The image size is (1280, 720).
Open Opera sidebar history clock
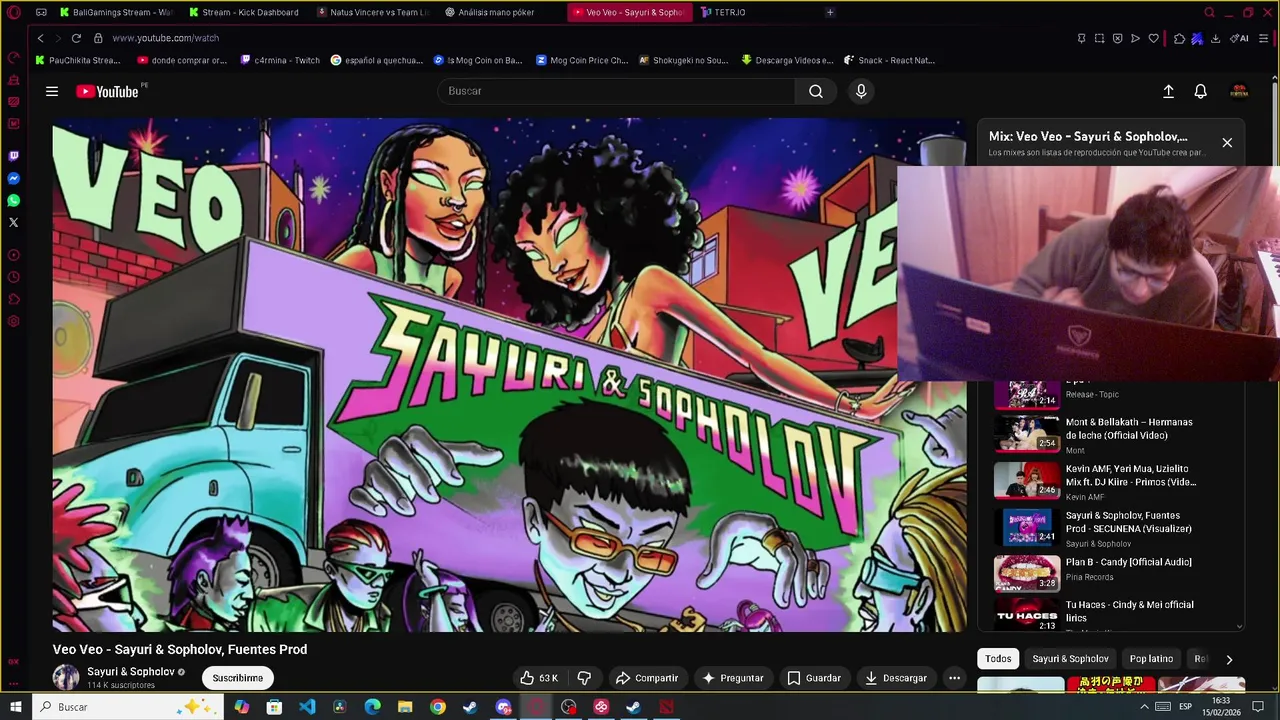(x=13, y=277)
